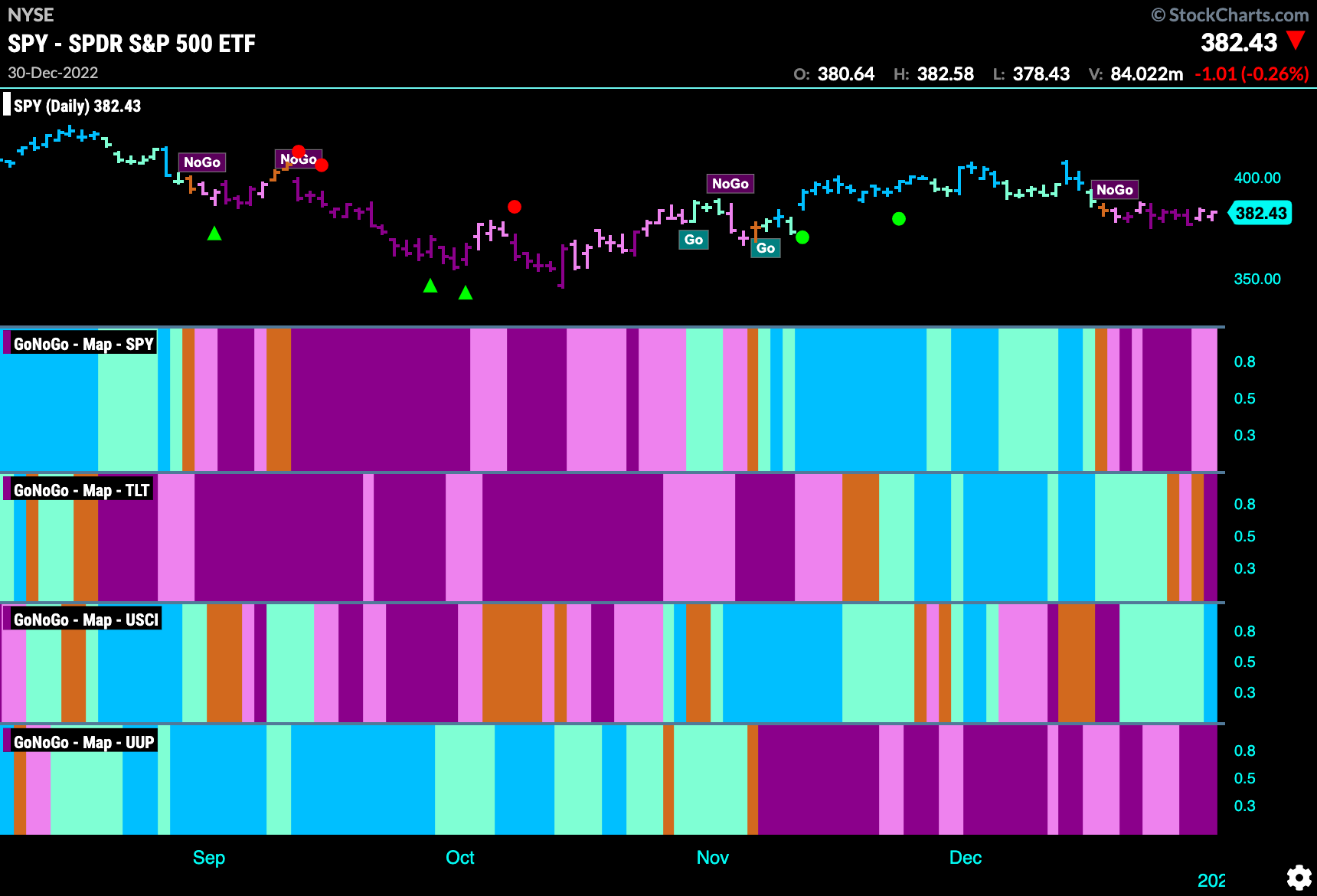Click the GoNoGo - Map - UUP panel label
This screenshot has height=896, width=1317.
pos(83,742)
